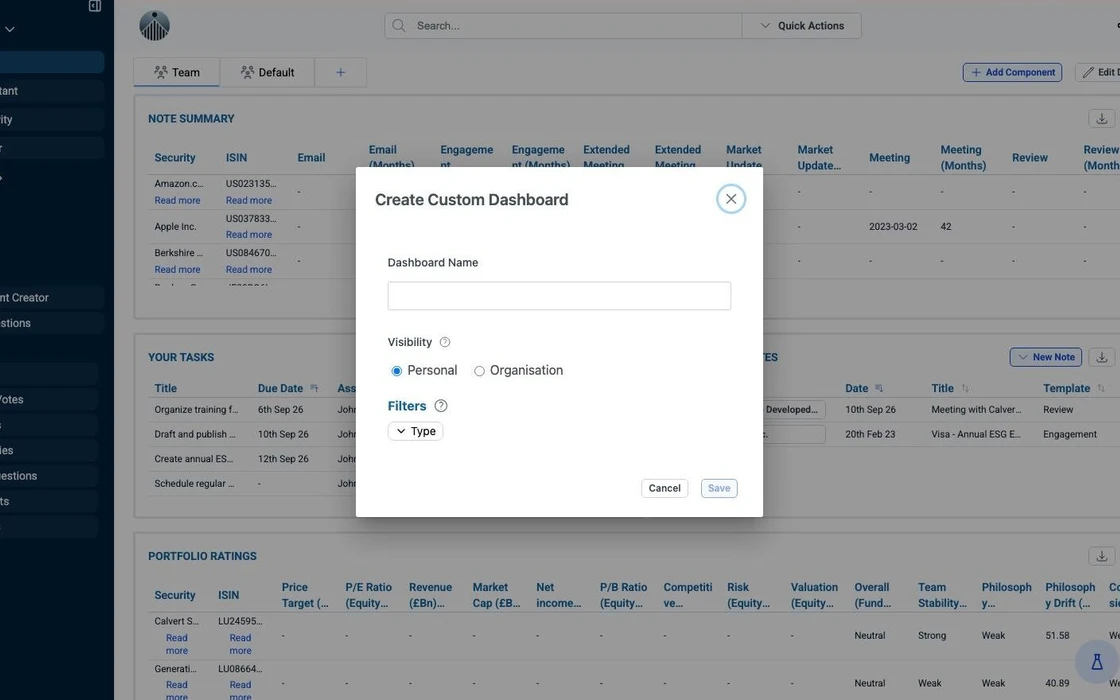Click the 2023-03-02 meeting date cell
Viewport: 1120px width, 700px height.
coord(893,226)
